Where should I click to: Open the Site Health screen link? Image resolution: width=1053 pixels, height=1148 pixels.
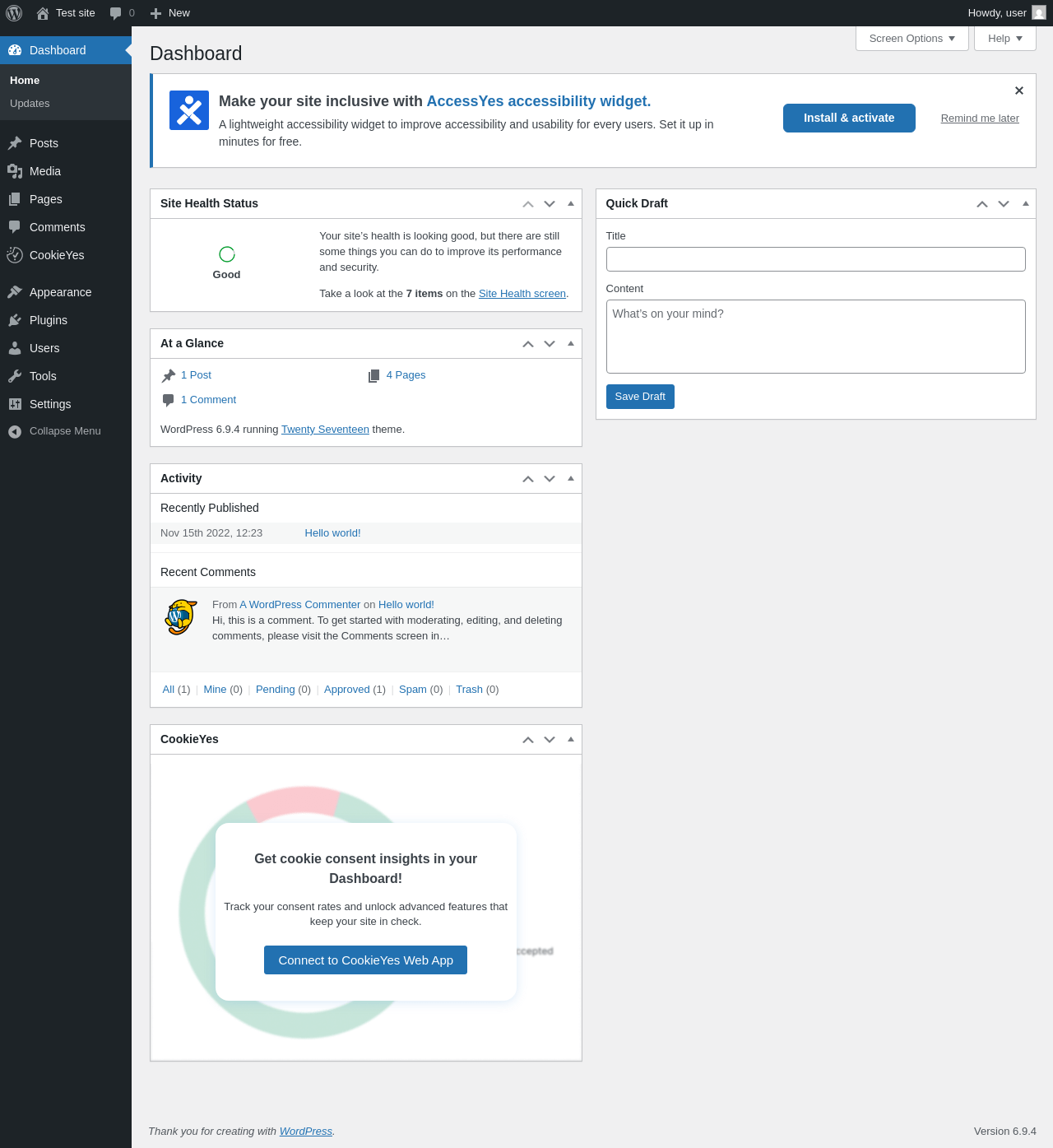click(x=522, y=294)
